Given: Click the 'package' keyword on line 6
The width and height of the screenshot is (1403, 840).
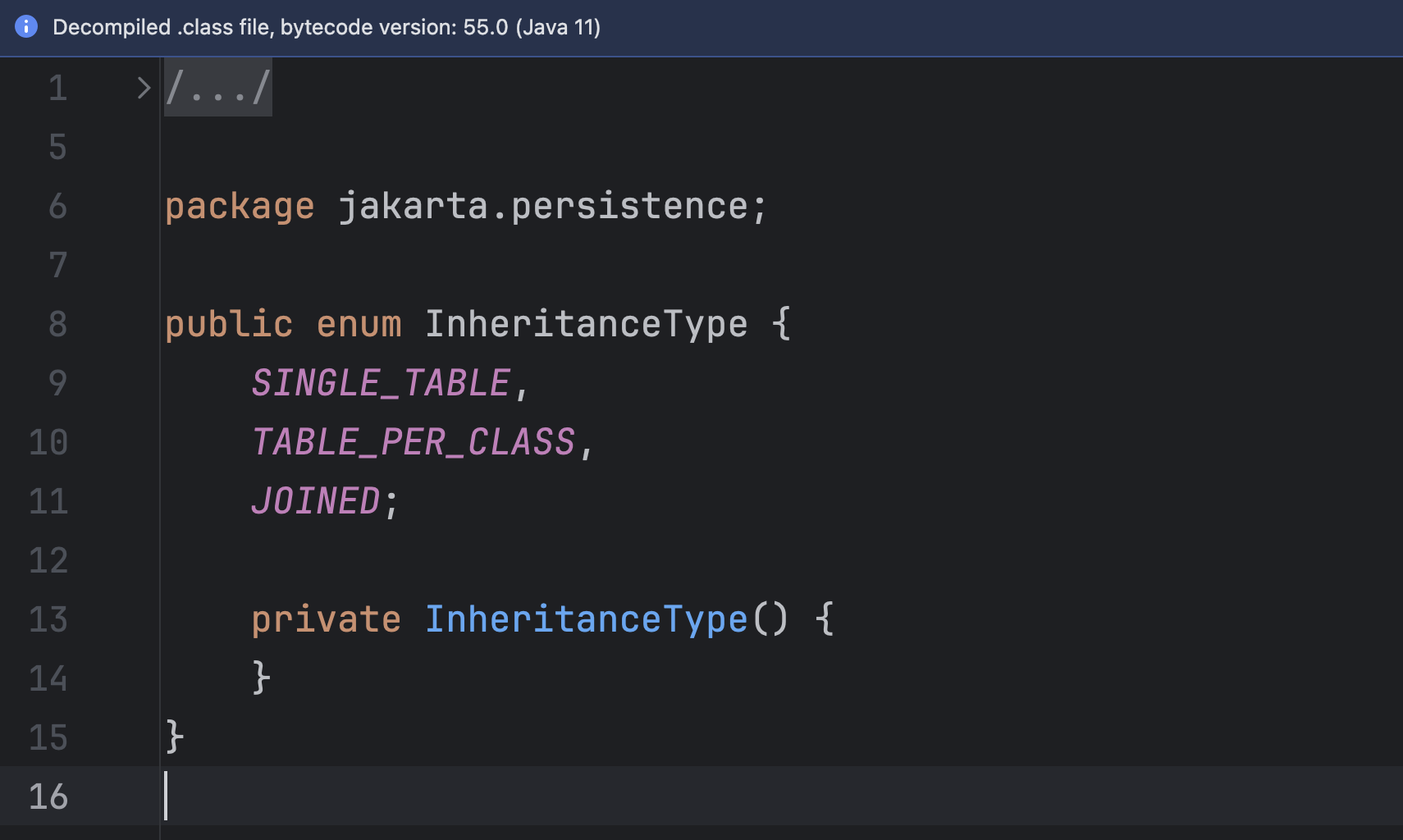Looking at the screenshot, I should tap(240, 206).
